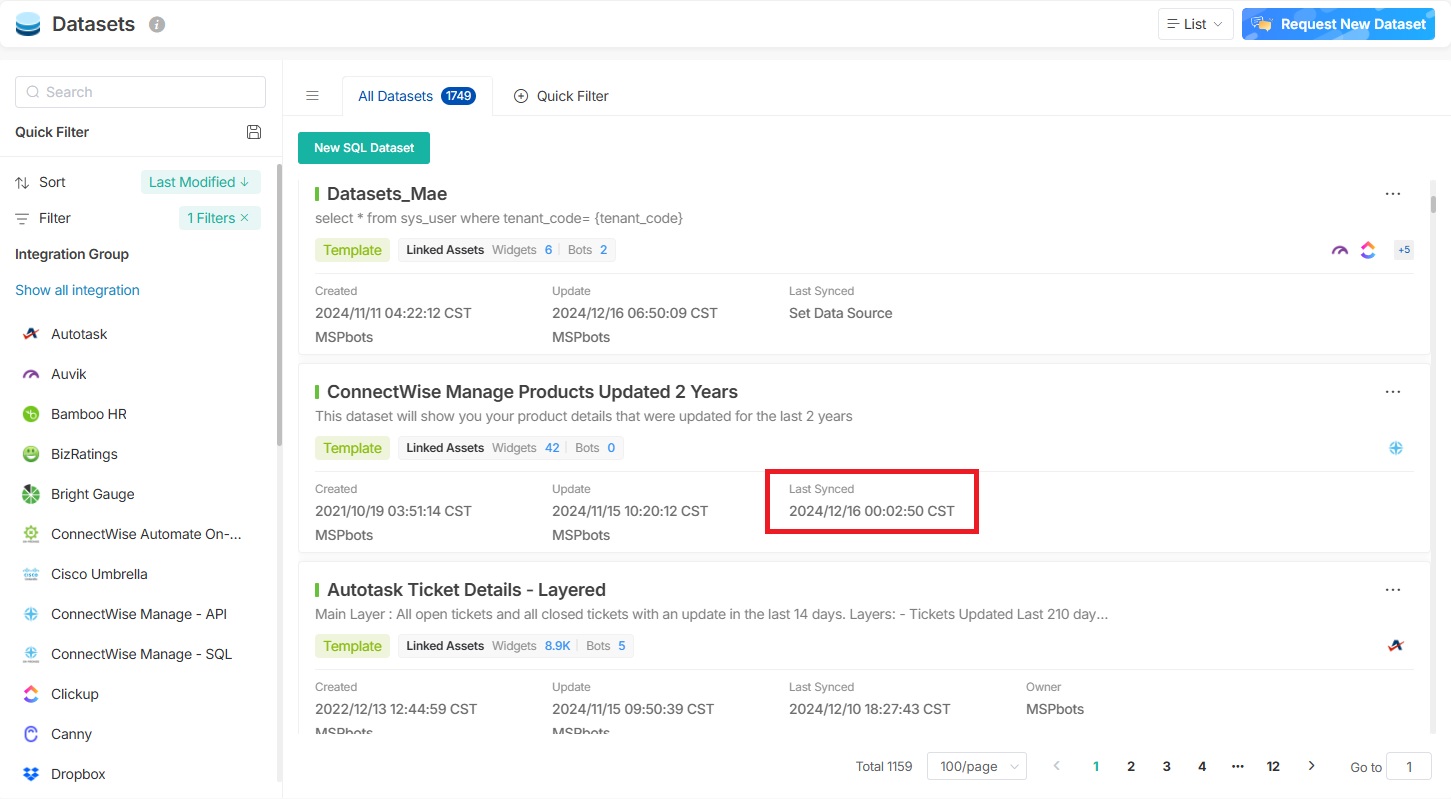Toggle Last Modified sort direction

(200, 182)
